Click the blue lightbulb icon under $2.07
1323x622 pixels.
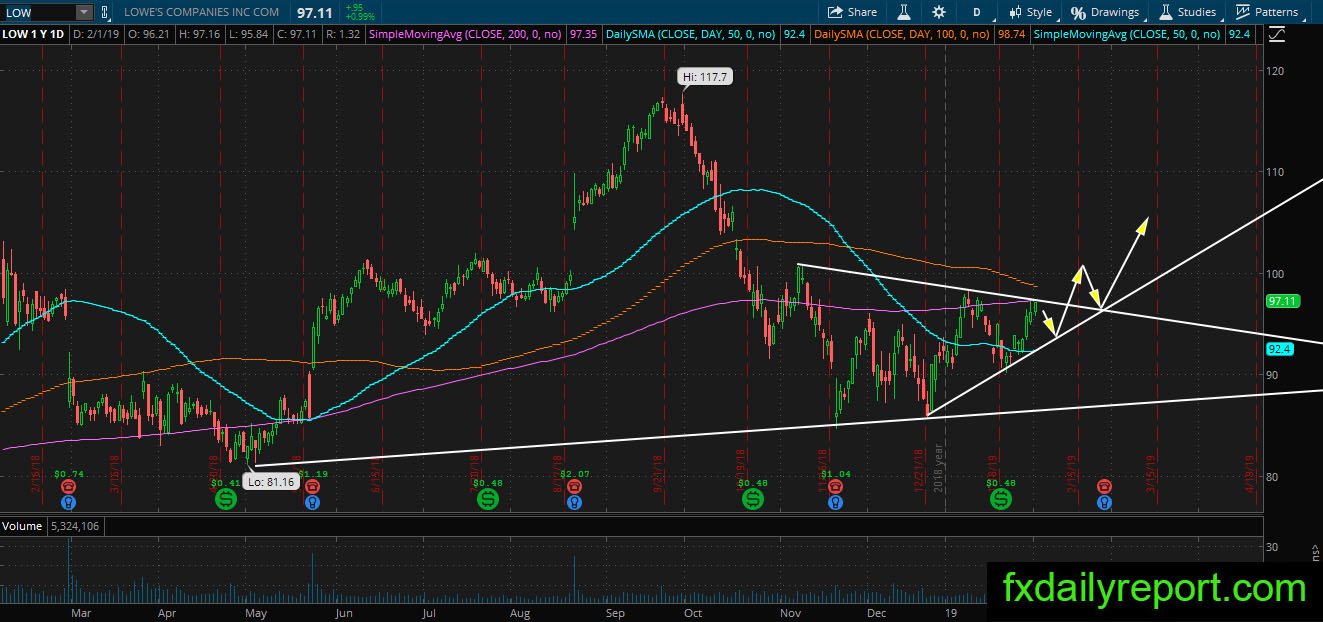pyautogui.click(x=574, y=500)
